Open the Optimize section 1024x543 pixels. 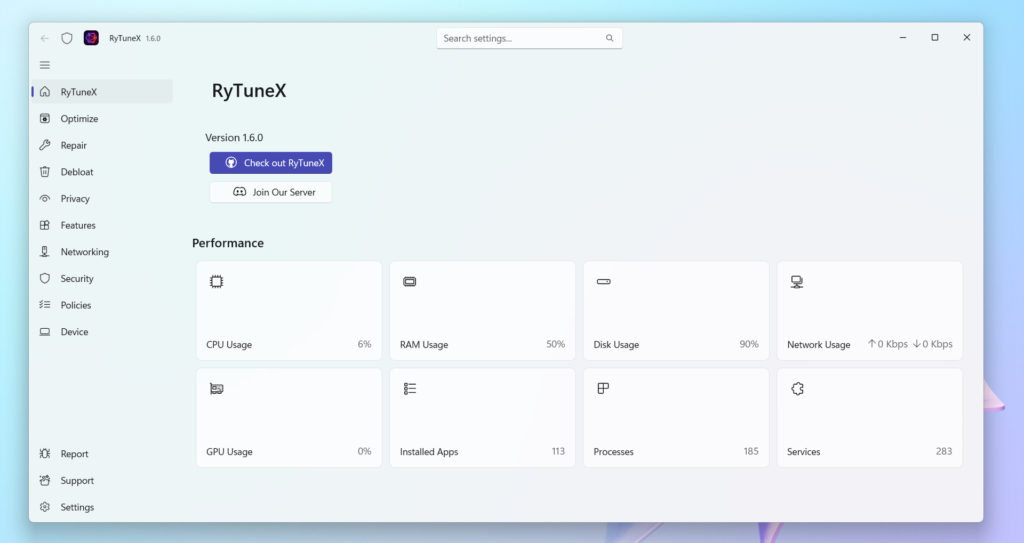79,119
